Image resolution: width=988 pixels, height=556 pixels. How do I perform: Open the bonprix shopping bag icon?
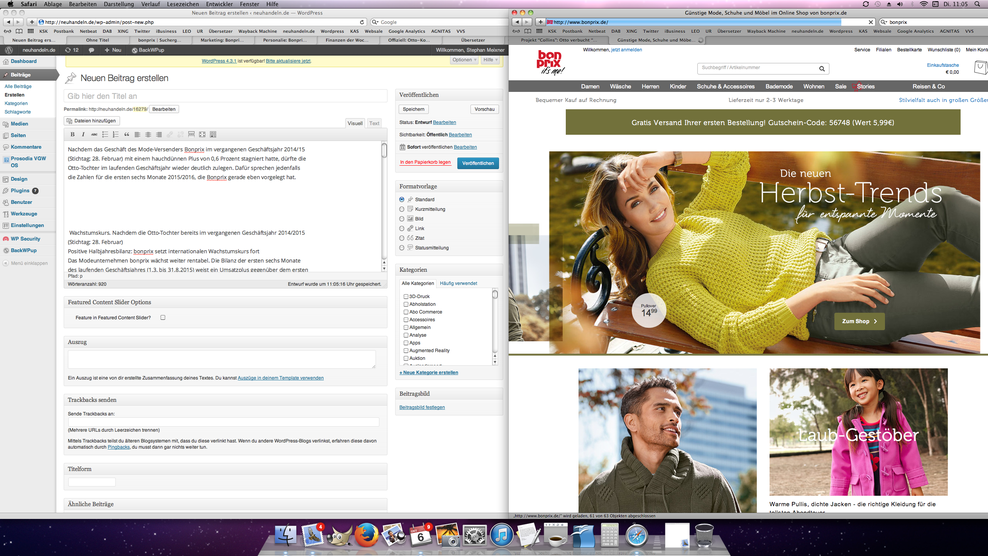point(980,67)
